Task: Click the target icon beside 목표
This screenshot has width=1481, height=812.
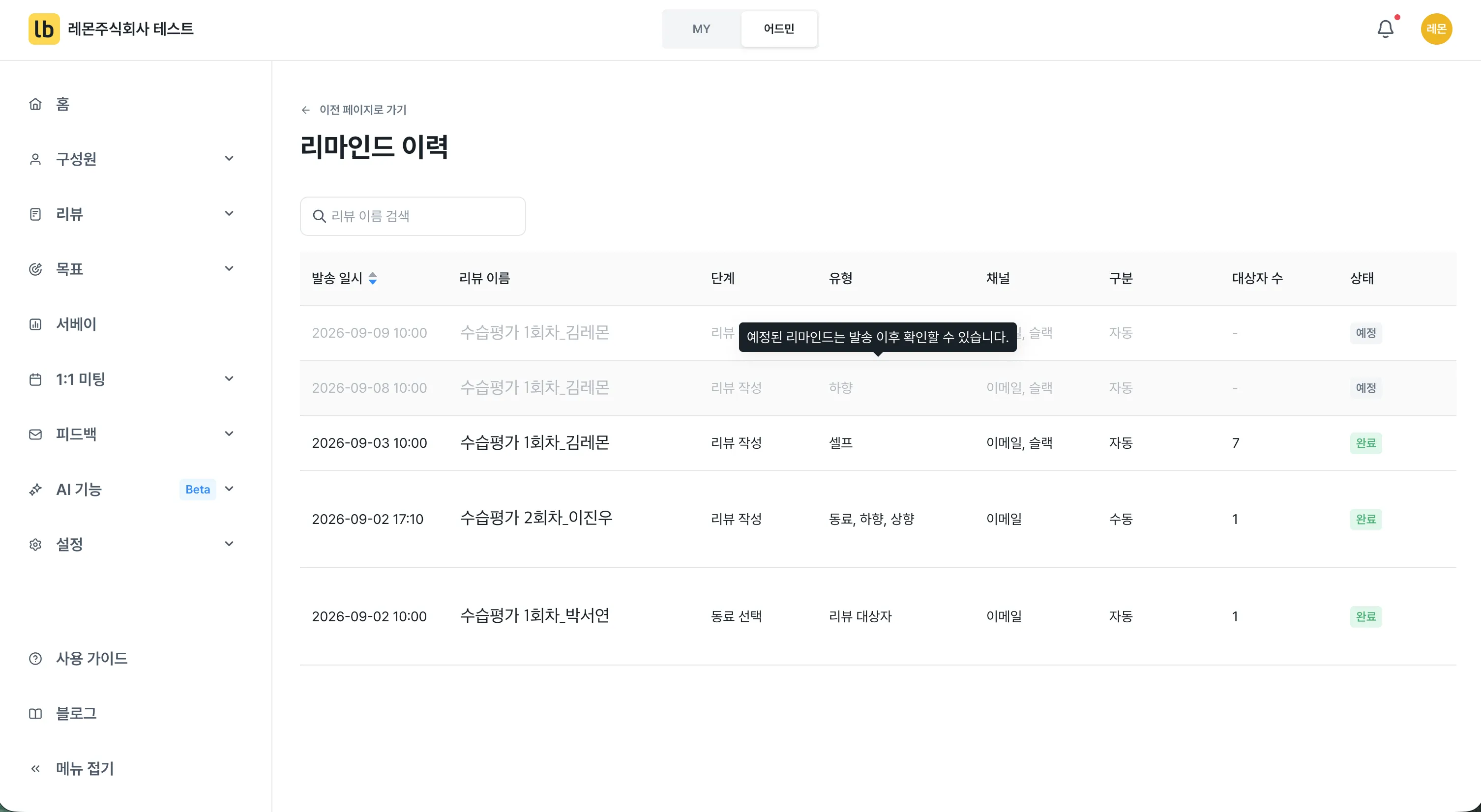Action: [35, 269]
